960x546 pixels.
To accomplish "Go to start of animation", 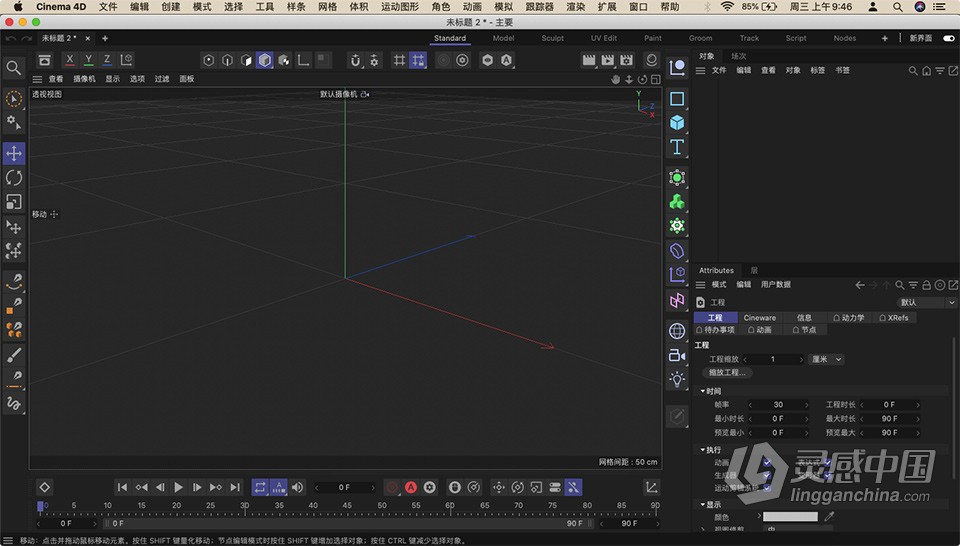I will pyautogui.click(x=122, y=487).
